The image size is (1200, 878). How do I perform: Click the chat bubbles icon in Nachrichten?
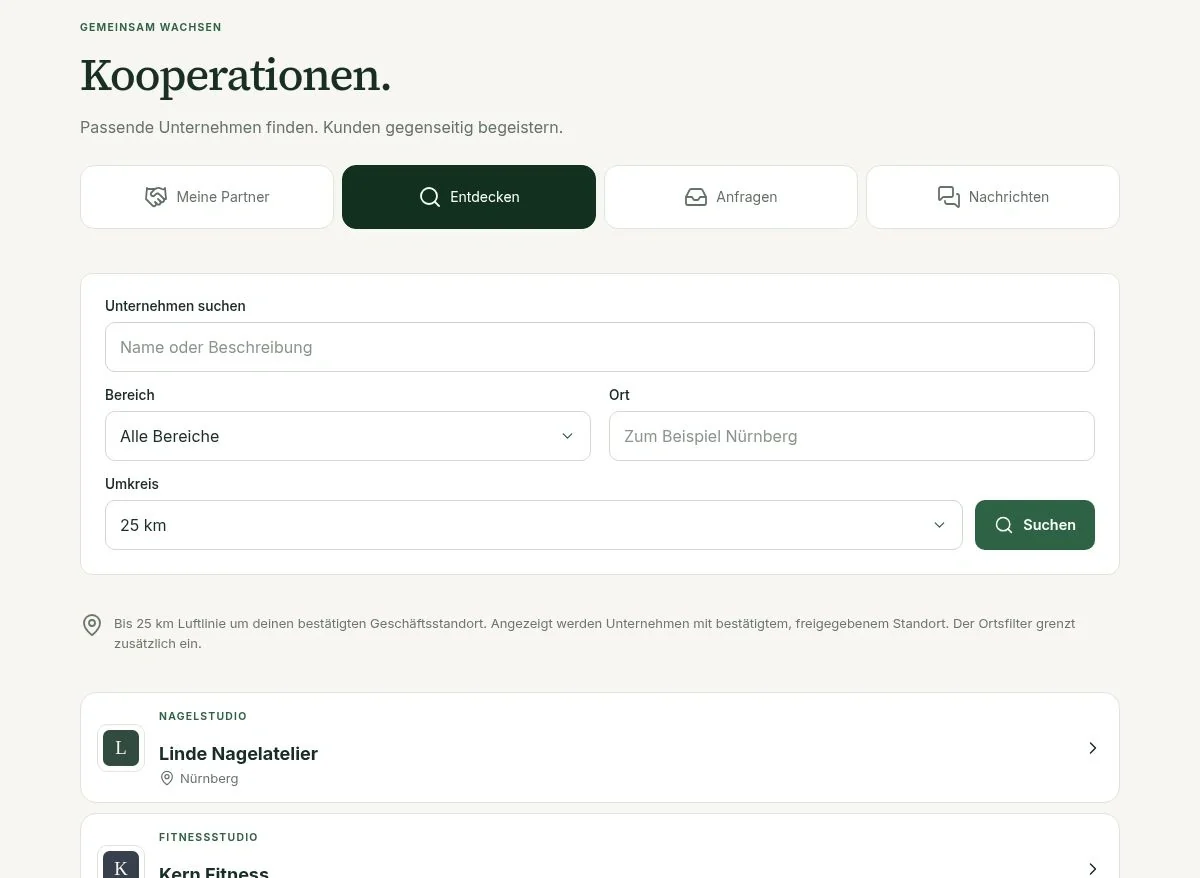[x=949, y=197]
